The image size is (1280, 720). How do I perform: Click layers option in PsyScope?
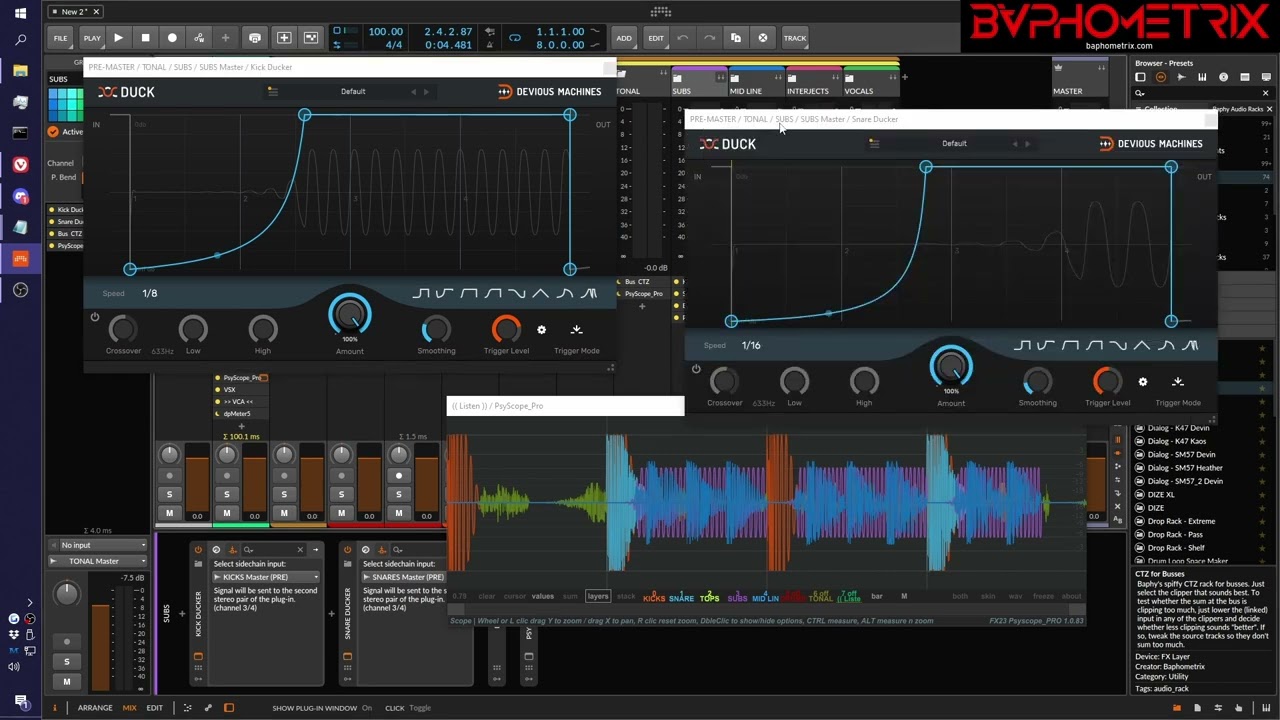(598, 596)
